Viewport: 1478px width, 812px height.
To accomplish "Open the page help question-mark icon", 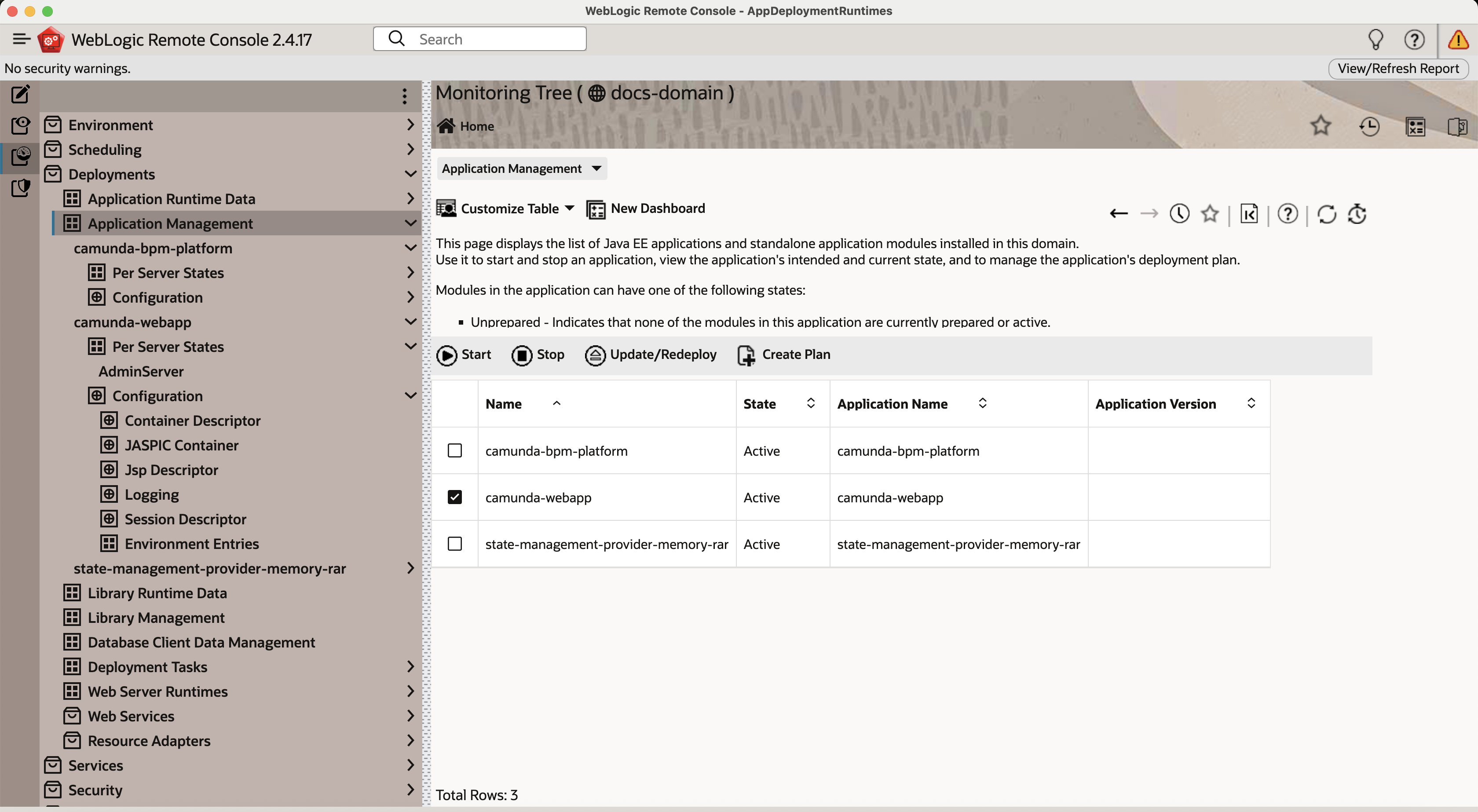I will point(1288,213).
